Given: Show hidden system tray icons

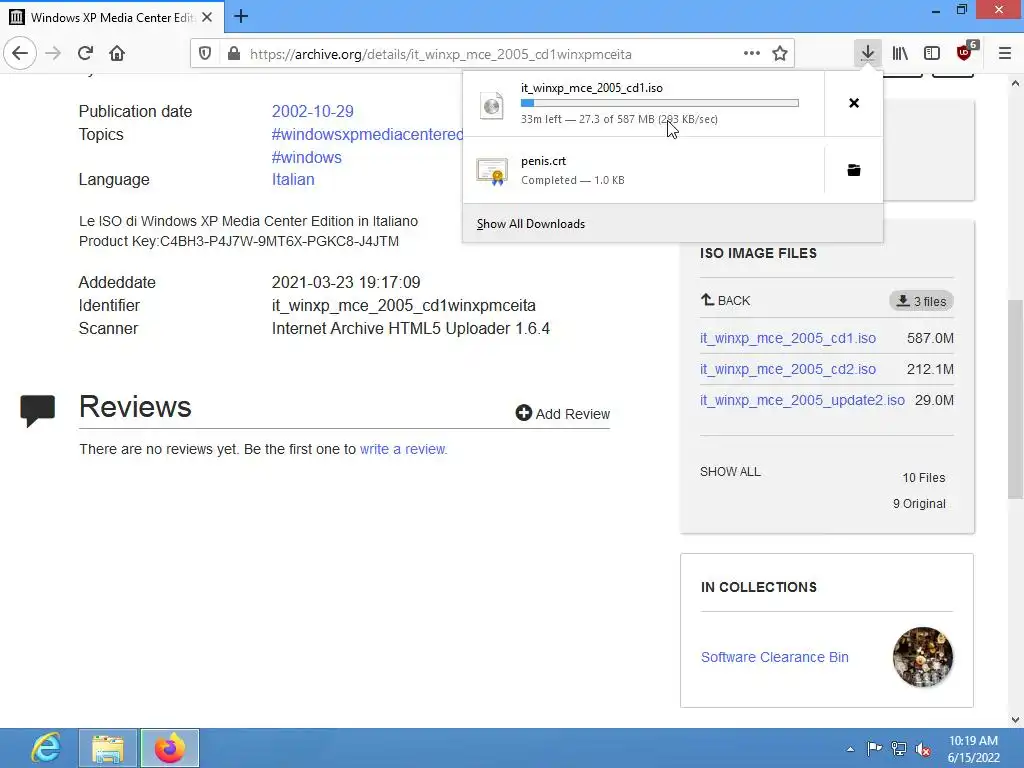Looking at the screenshot, I should [850, 749].
